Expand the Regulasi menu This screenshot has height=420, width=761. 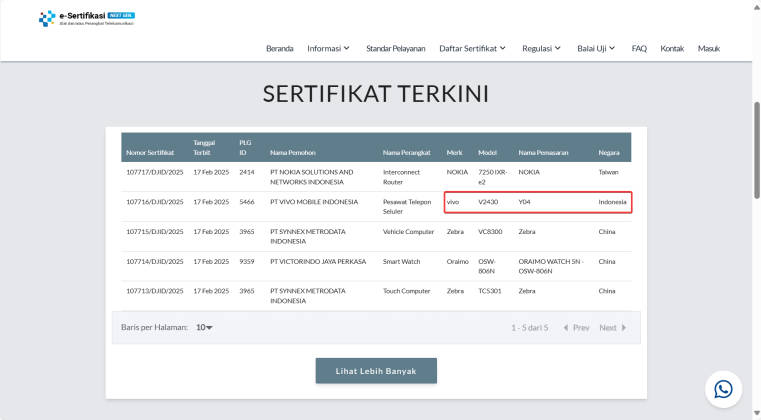(x=542, y=49)
